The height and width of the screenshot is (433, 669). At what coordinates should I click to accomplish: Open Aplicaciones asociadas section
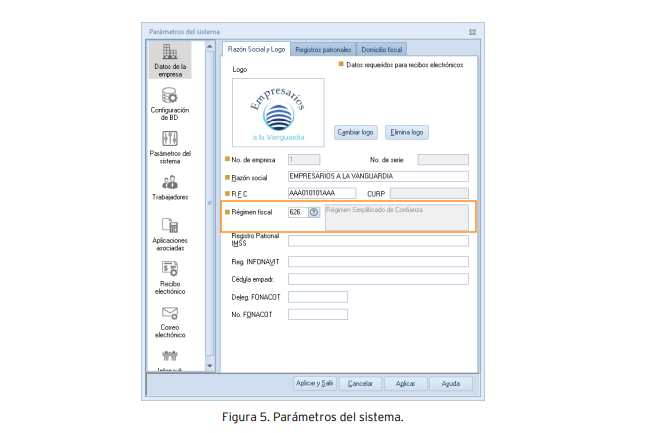tap(169, 233)
